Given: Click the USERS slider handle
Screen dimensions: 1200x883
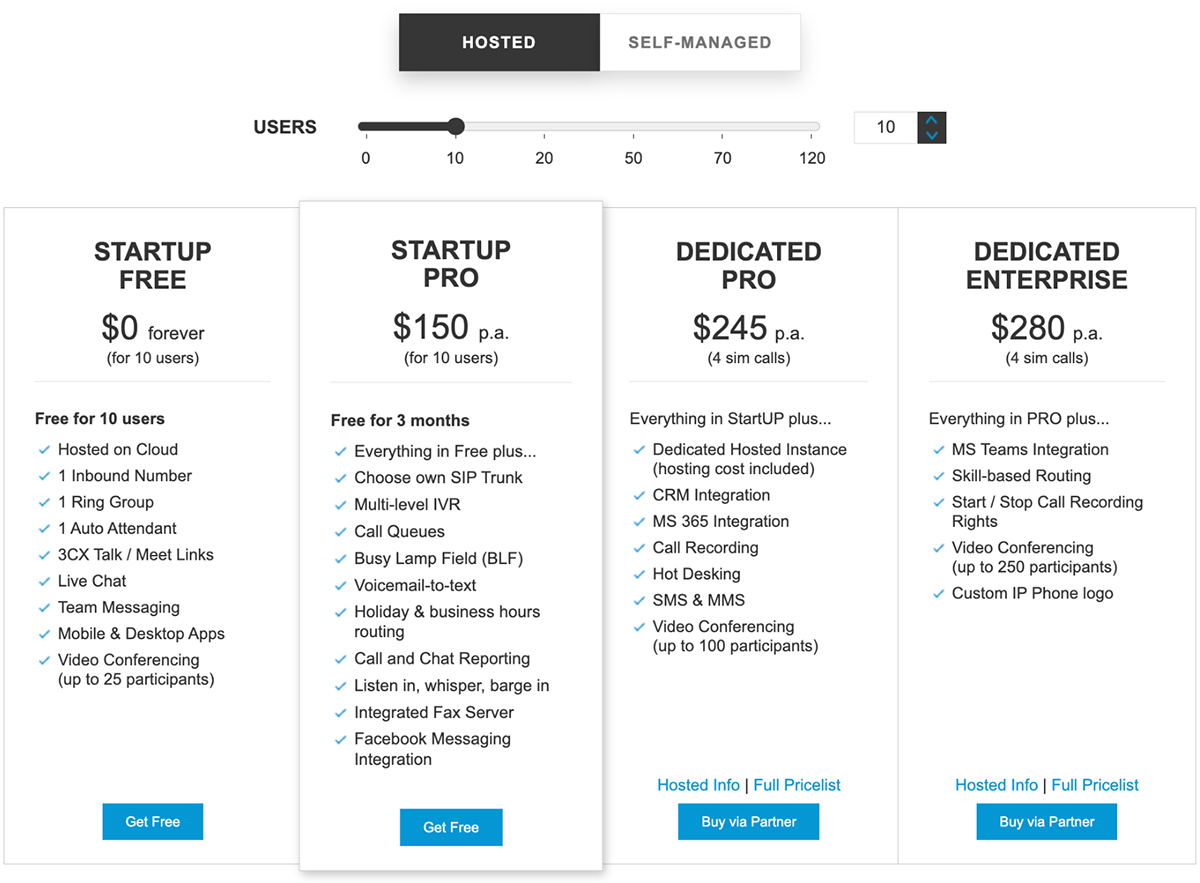Looking at the screenshot, I should (x=455, y=126).
